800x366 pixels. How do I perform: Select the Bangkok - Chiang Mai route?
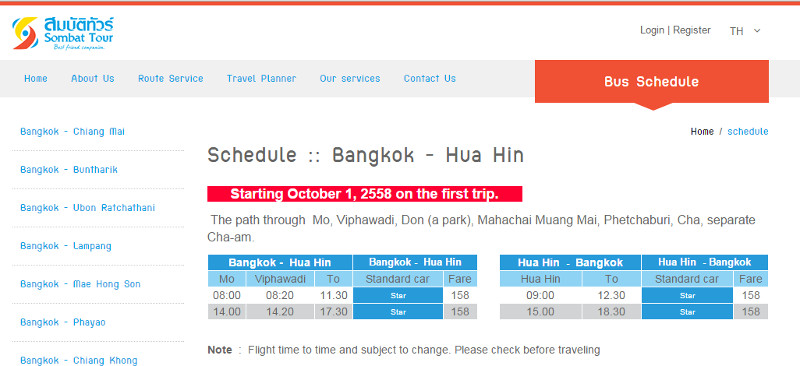[72, 132]
